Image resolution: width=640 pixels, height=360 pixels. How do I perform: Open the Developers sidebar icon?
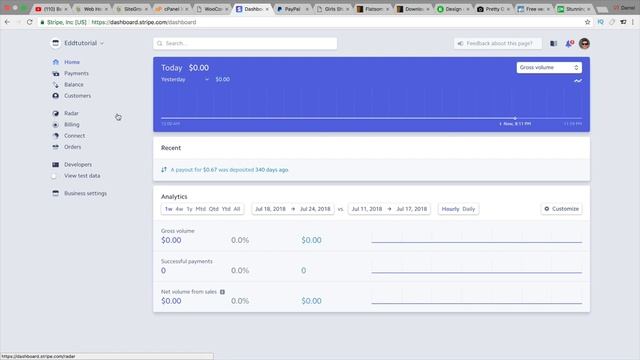56,164
